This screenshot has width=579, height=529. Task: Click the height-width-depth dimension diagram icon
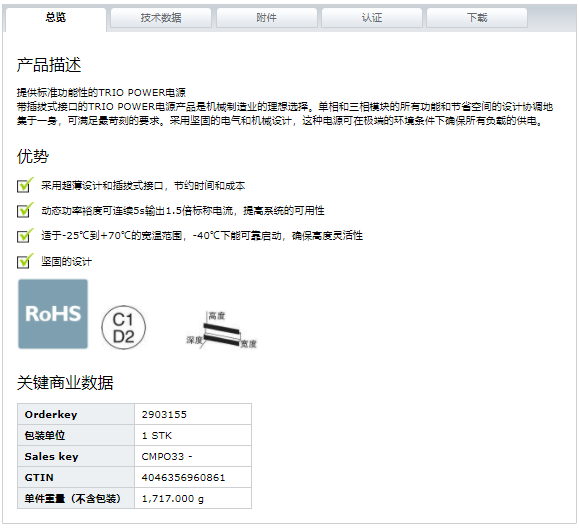click(222, 330)
